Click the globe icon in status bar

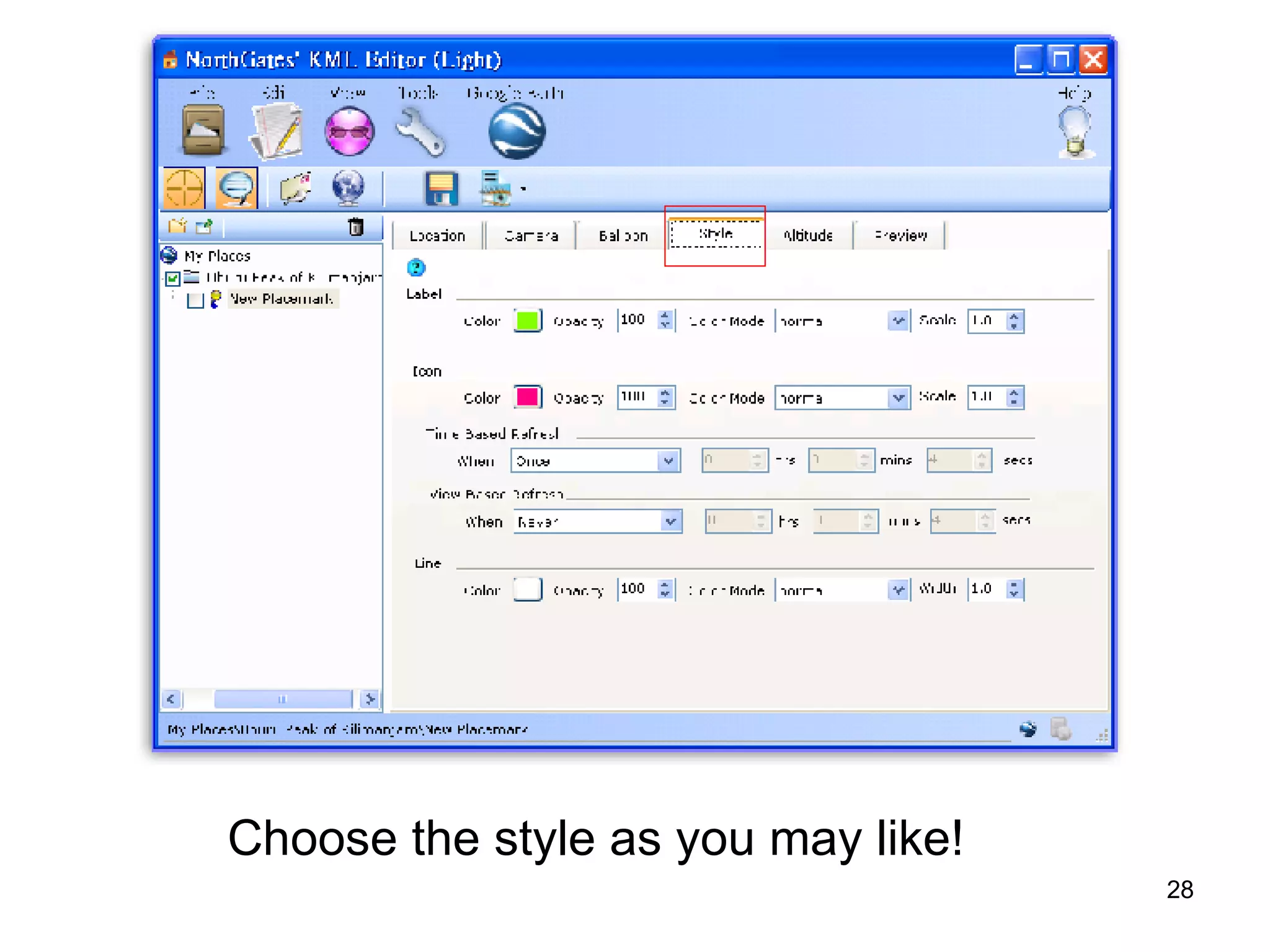click(x=1028, y=729)
